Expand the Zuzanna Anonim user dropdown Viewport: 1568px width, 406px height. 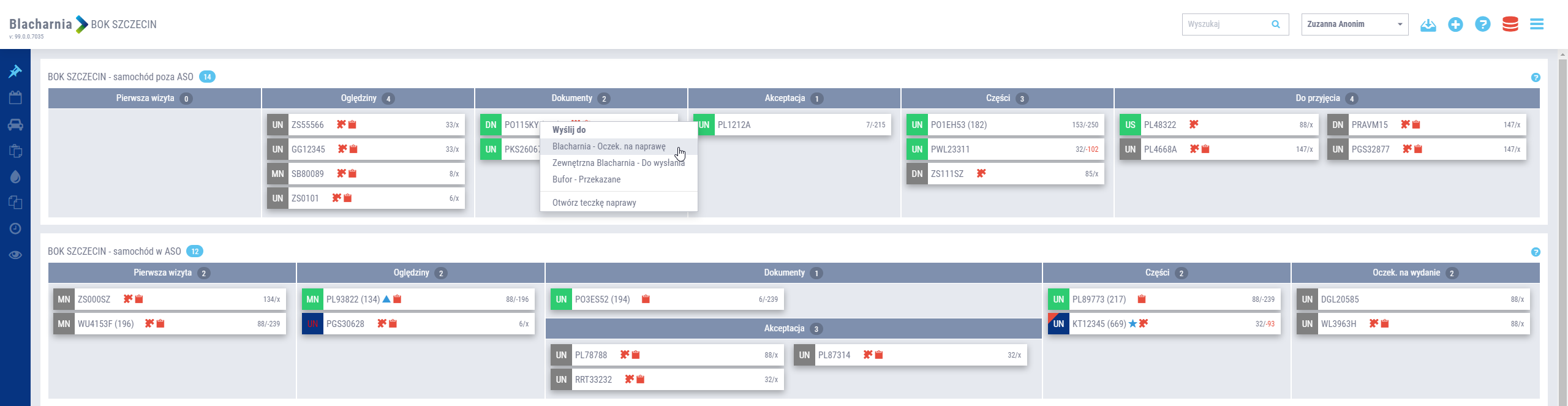(1354, 24)
